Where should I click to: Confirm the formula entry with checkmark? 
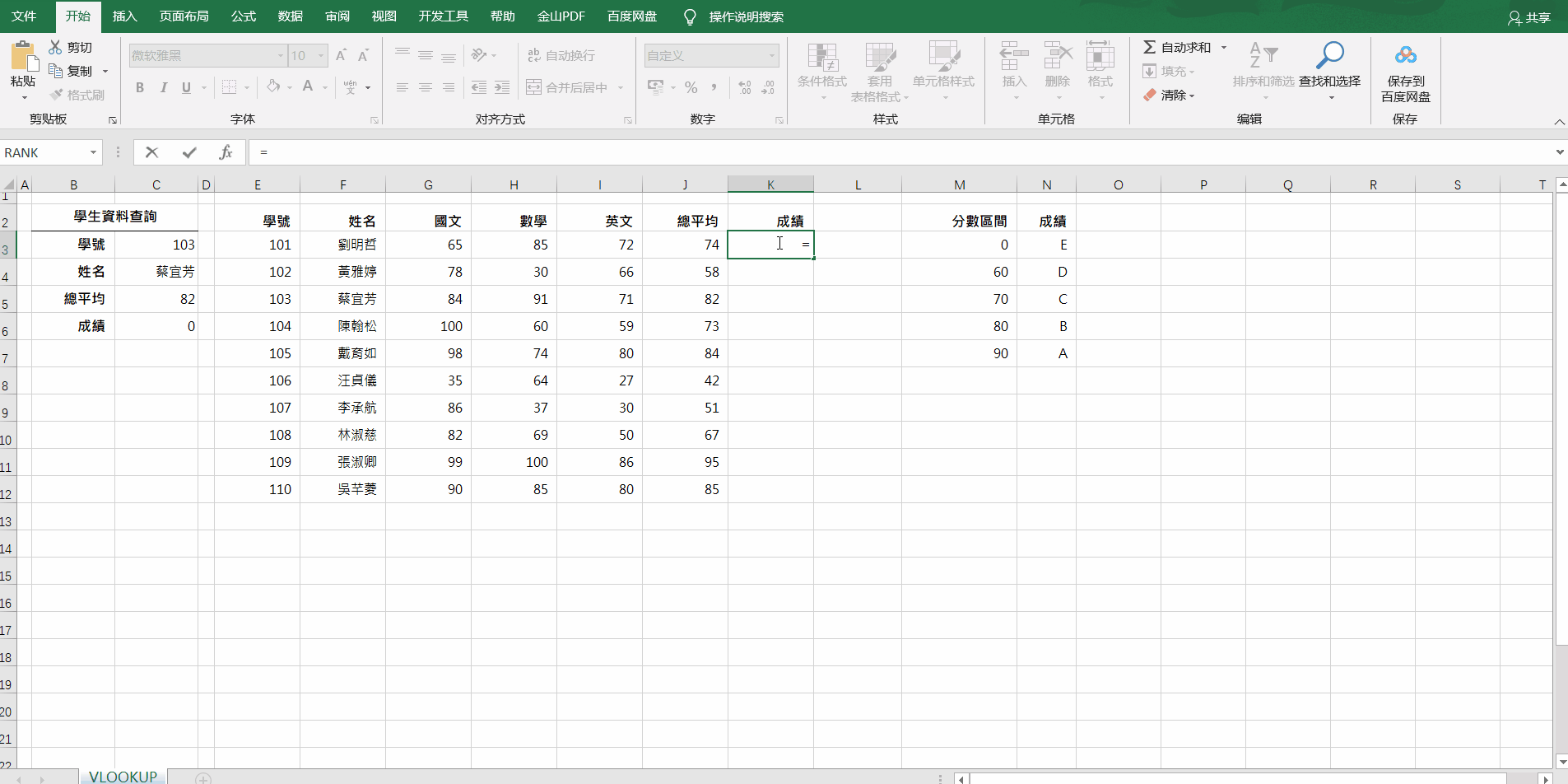(x=189, y=152)
